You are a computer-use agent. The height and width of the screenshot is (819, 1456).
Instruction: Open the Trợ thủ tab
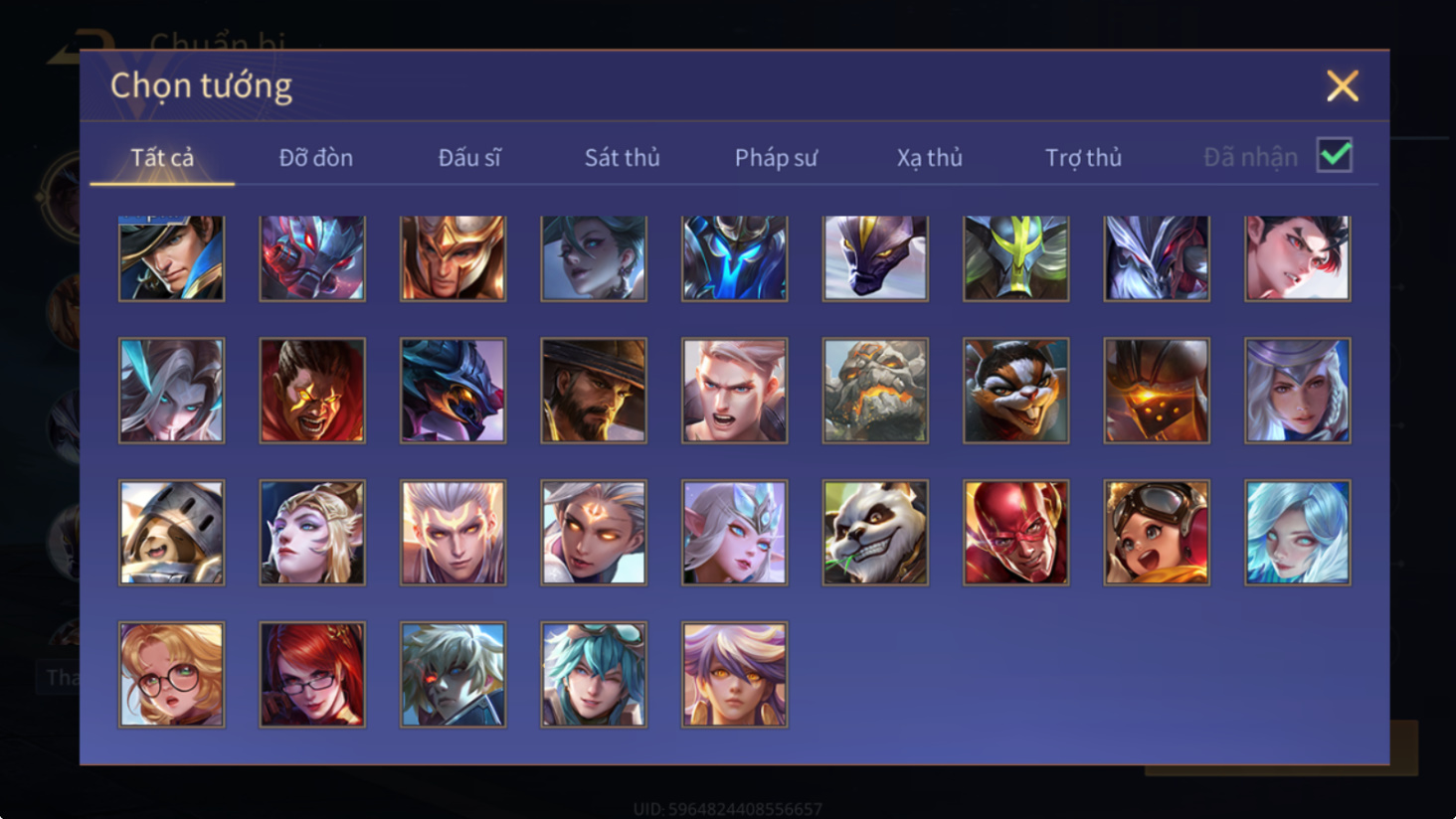point(1083,157)
